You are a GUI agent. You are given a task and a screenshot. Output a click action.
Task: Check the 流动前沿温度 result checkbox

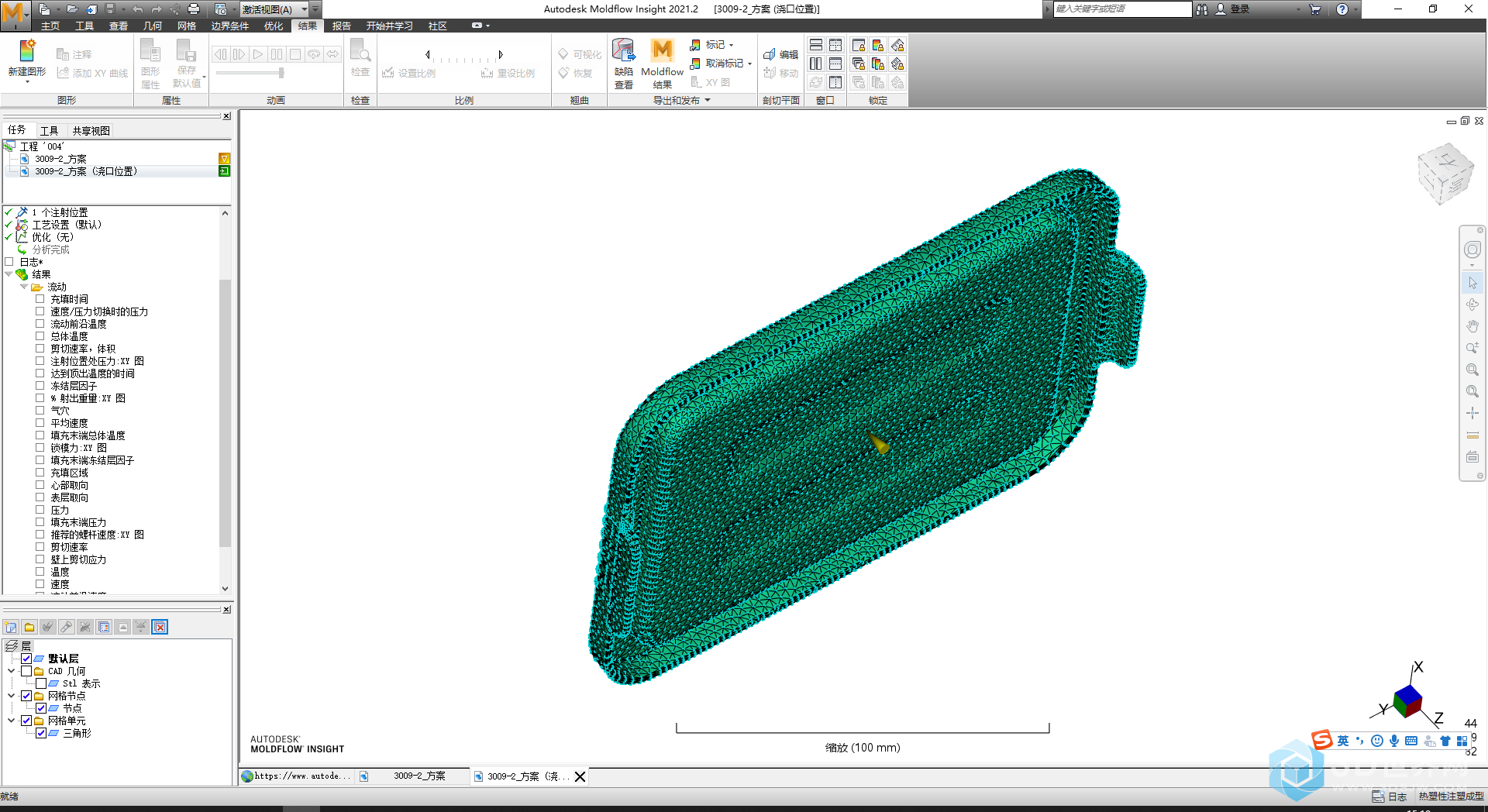40,323
